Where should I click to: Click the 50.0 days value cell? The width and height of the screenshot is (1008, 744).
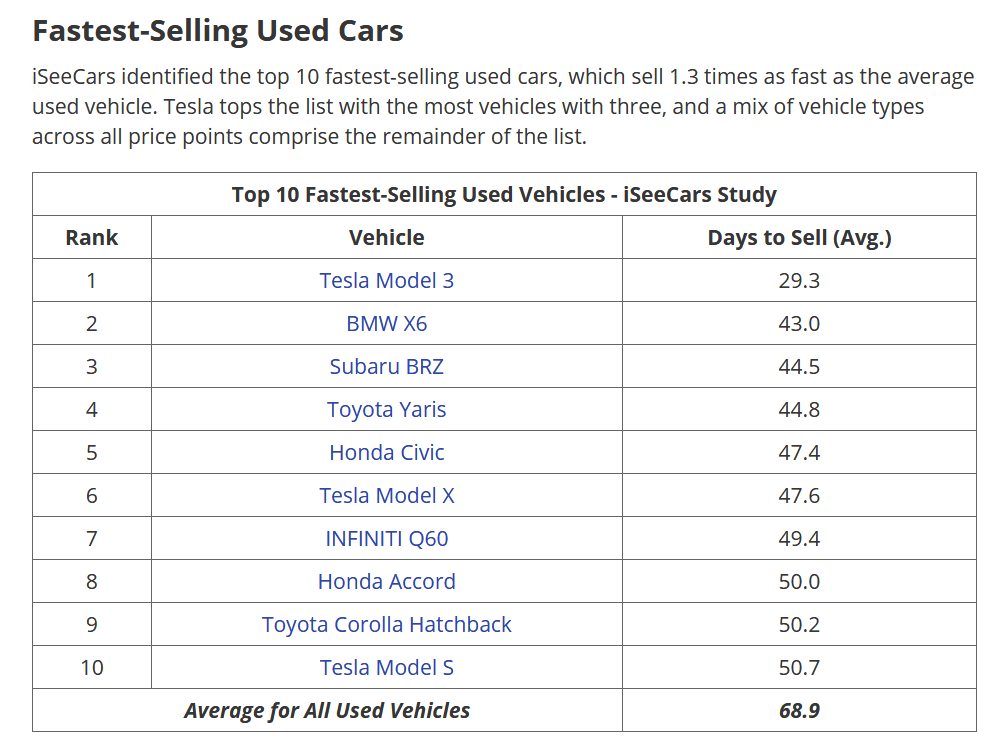798,582
